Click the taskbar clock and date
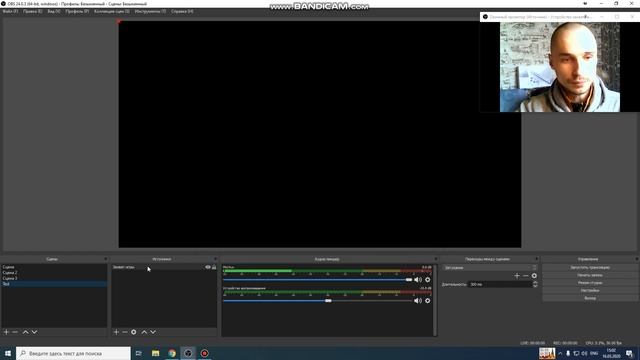Screen dimensions: 640x360 (x=611, y=353)
